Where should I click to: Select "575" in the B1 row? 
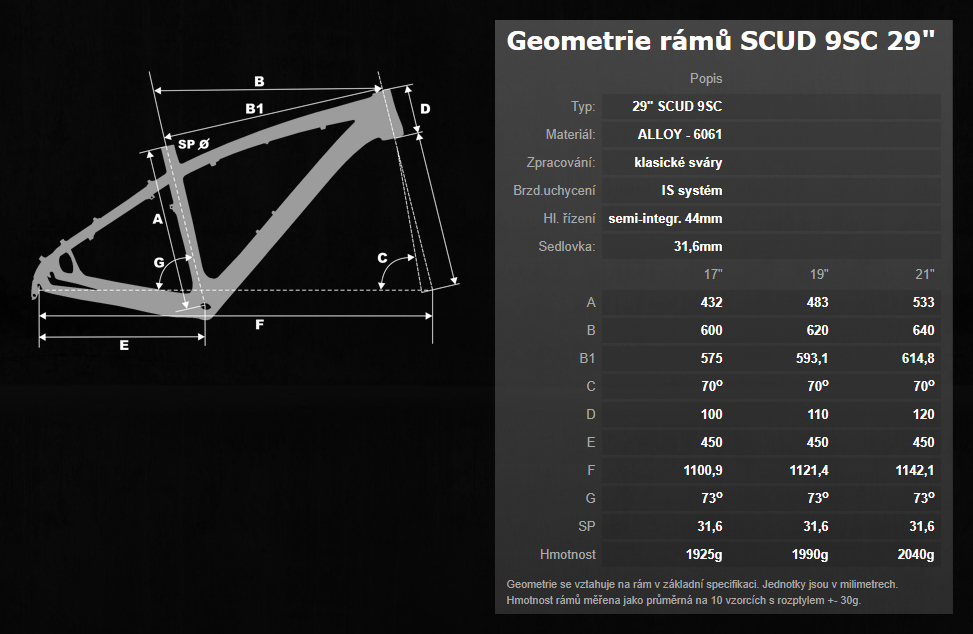711,358
